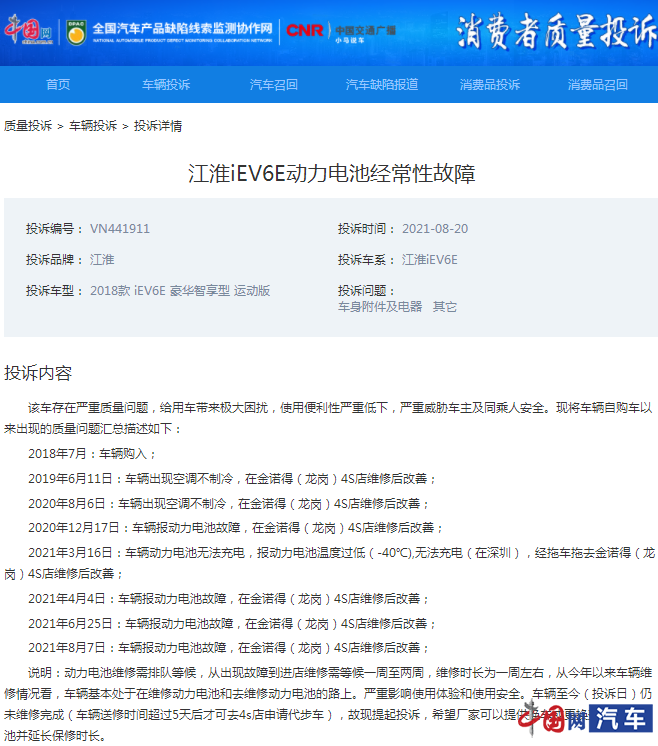Select complaint date 2021-08-20
The width and height of the screenshot is (658, 746).
[435, 229]
